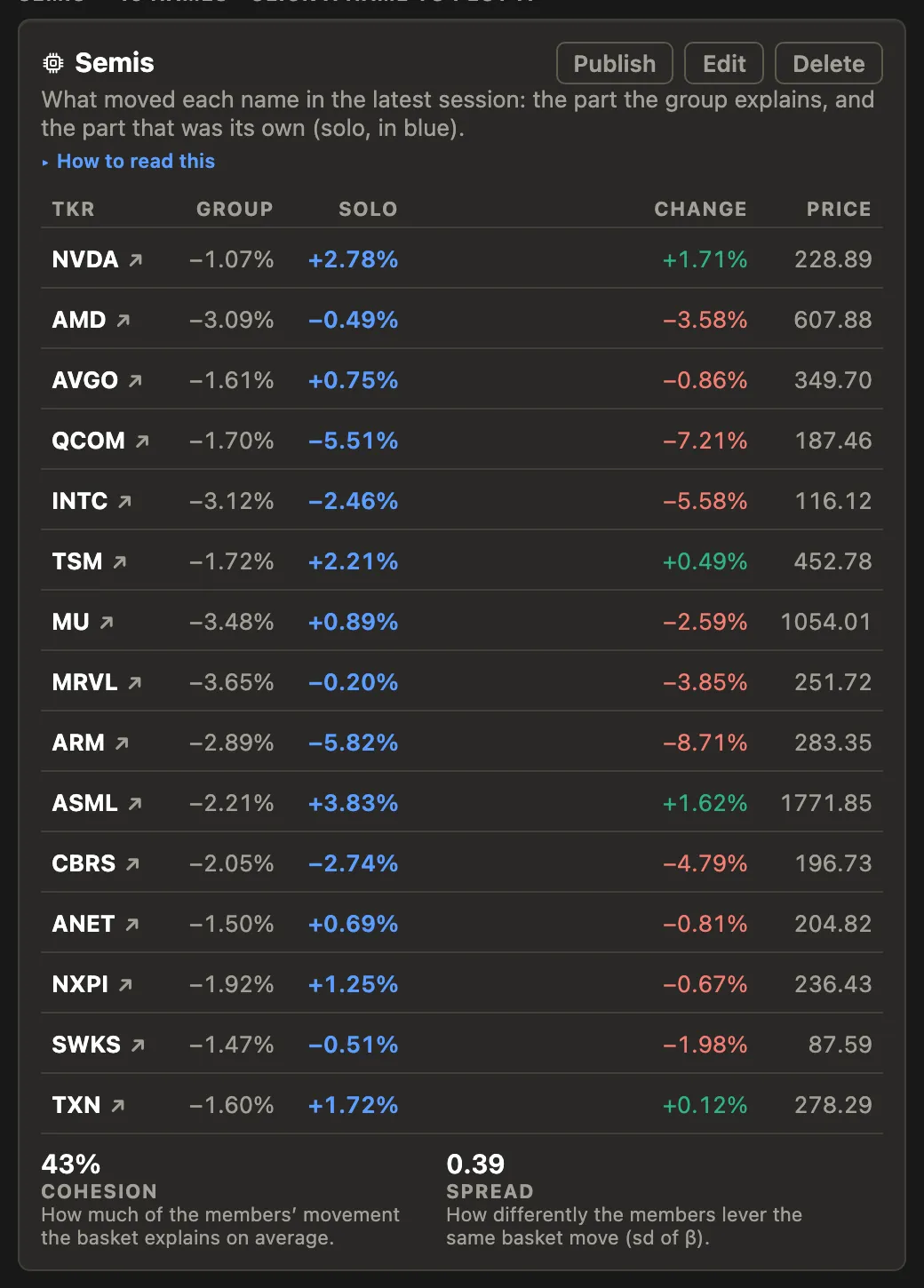Click the arrow icon next to SWKS
Image resolution: width=924 pixels, height=1288 pixels.
tap(138, 1046)
